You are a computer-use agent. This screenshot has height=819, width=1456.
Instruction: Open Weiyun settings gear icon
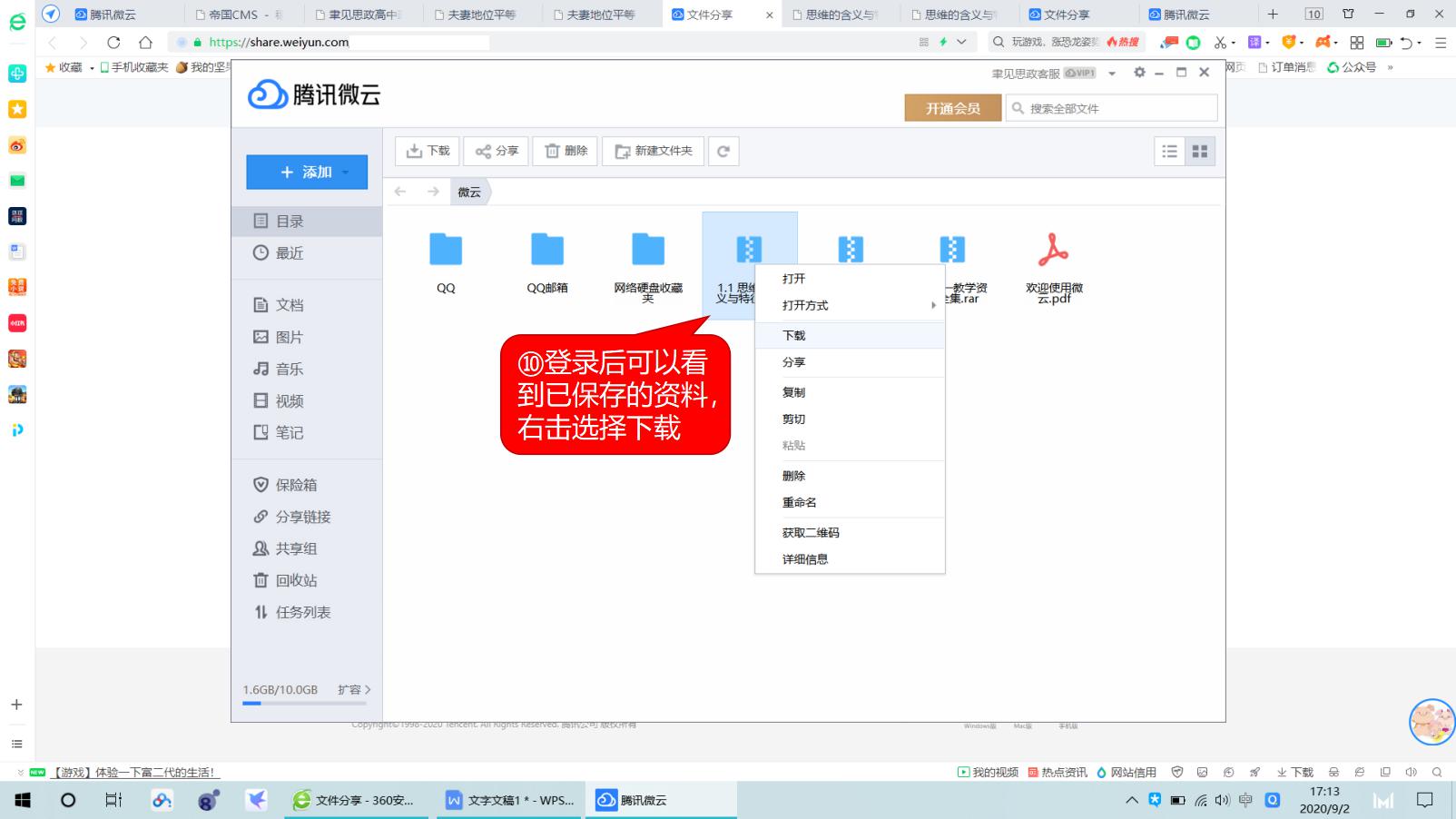tap(1139, 73)
